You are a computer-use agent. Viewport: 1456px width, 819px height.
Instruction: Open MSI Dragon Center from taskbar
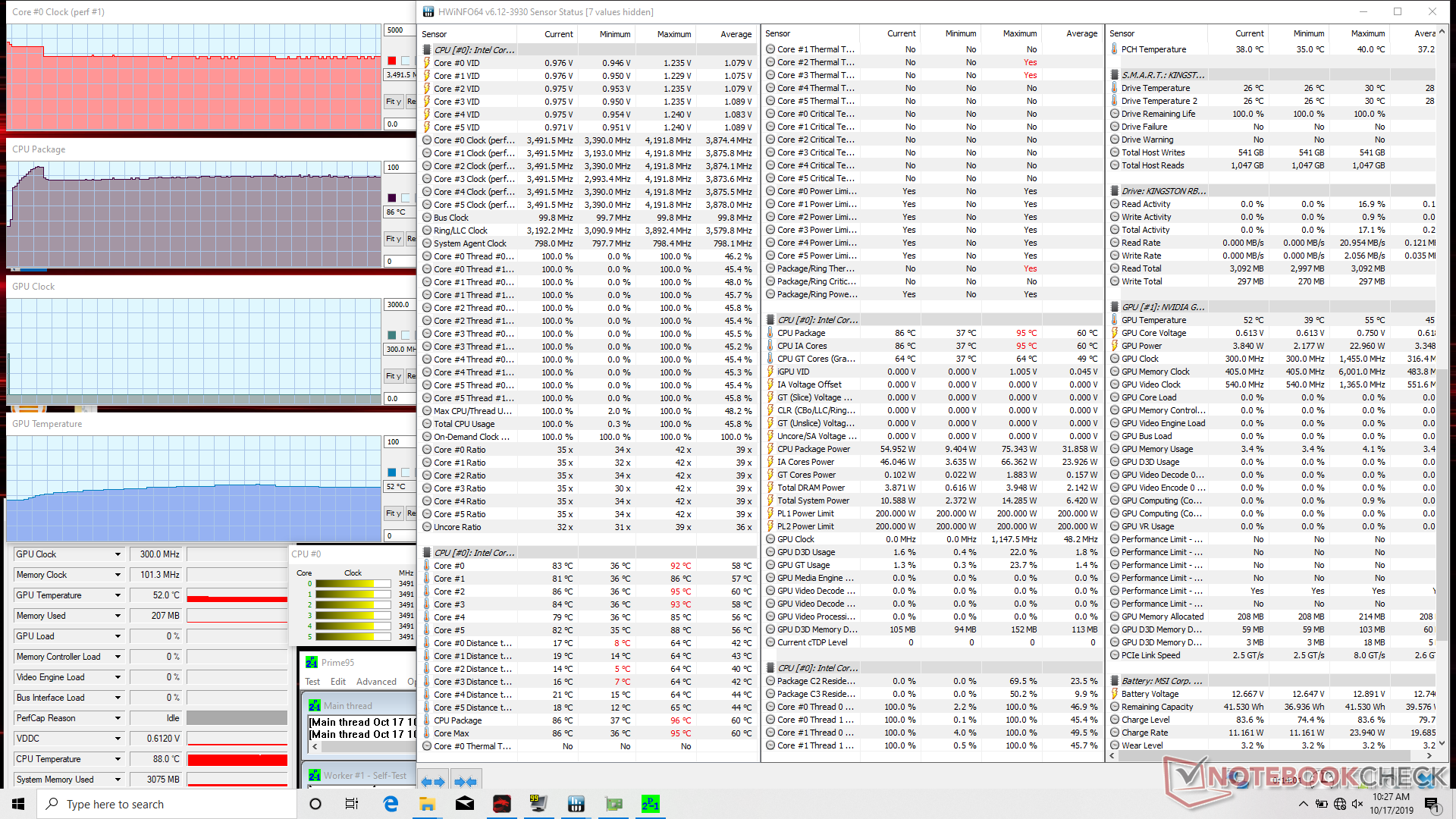pyautogui.click(x=501, y=804)
